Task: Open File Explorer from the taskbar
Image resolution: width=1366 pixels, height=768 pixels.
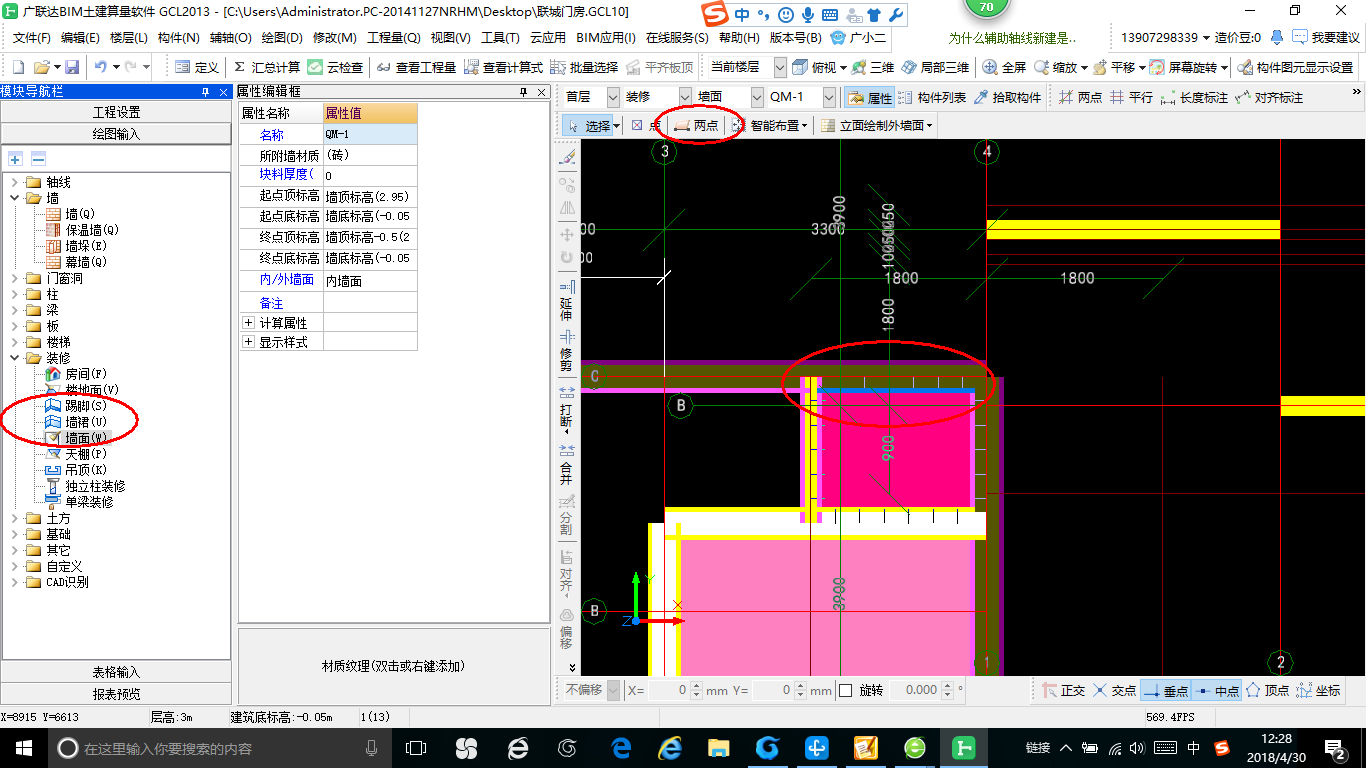Action: [718, 747]
